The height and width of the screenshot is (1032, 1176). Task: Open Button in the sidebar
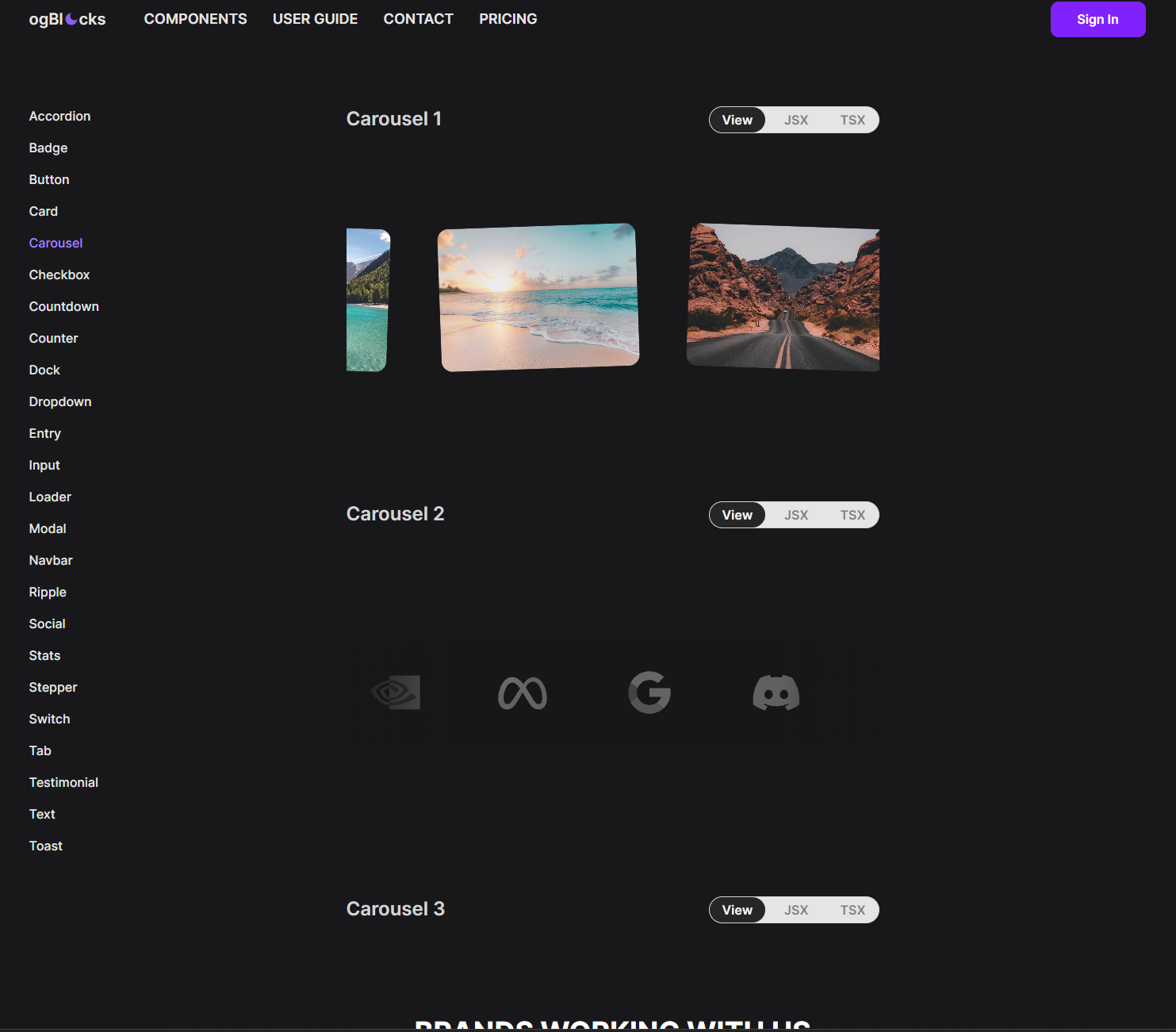point(49,179)
